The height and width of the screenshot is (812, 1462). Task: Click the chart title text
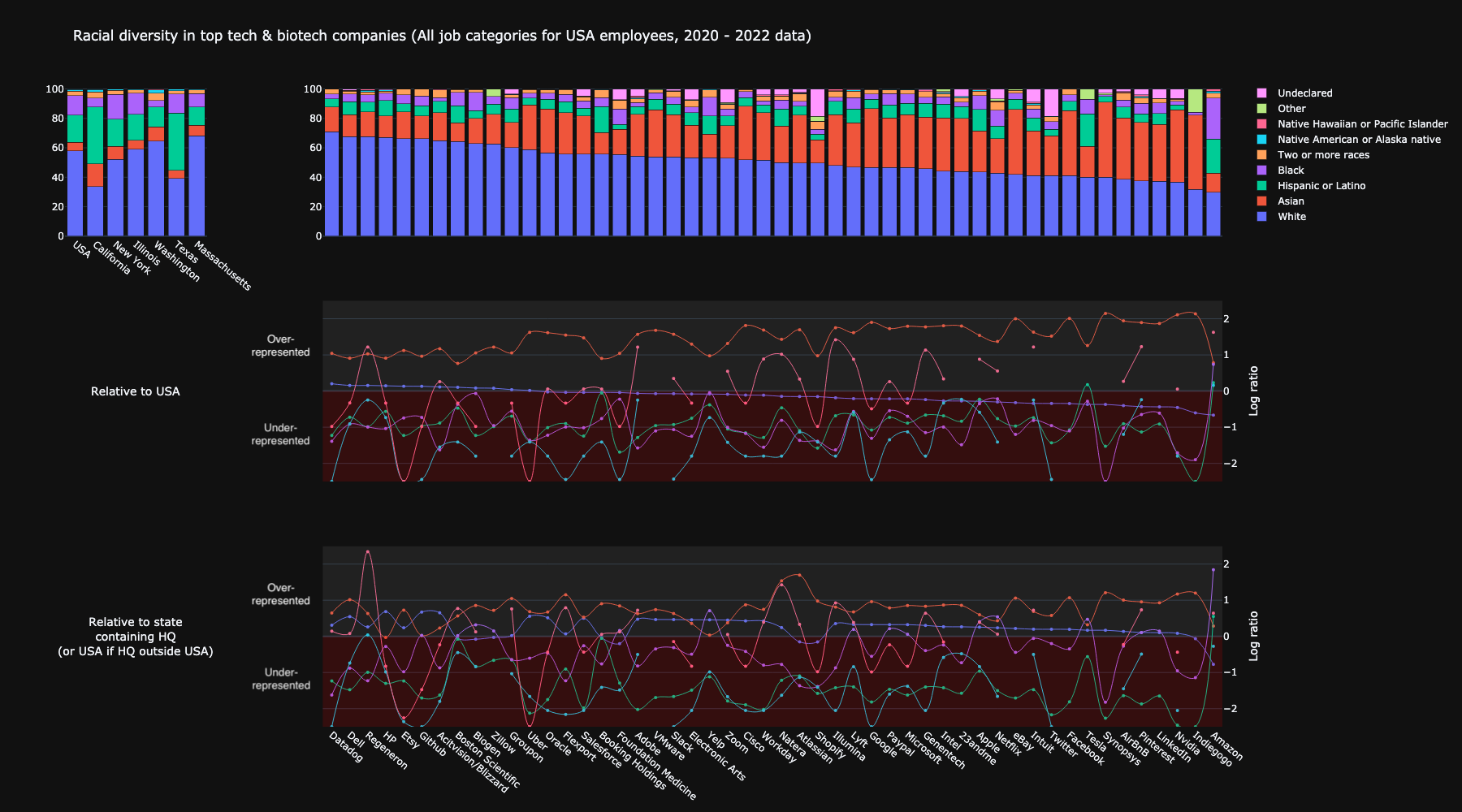[x=442, y=36]
